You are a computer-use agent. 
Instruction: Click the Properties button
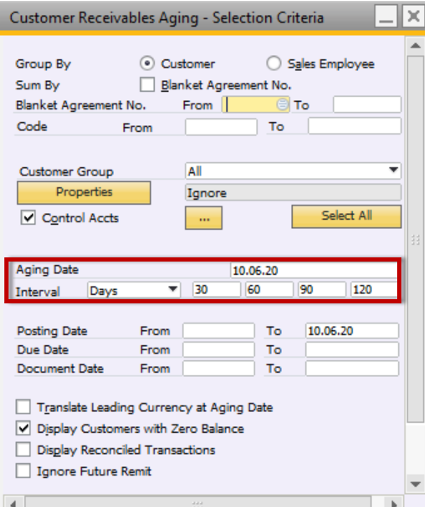point(84,192)
